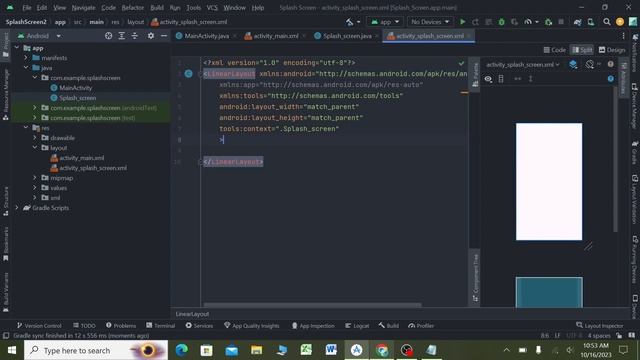Screen dimensions: 640x360
Task: Switch editor to Split view mode
Action: (582, 50)
